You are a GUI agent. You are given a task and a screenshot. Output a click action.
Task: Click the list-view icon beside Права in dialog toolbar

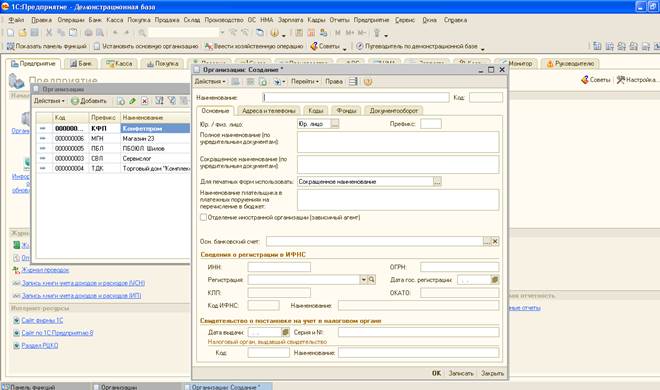pos(353,82)
